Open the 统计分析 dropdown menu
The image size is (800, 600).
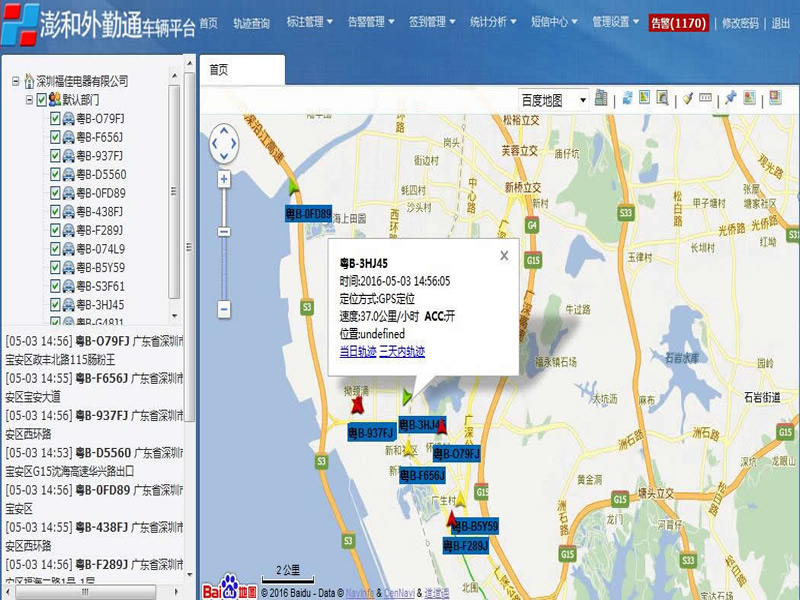[493, 22]
